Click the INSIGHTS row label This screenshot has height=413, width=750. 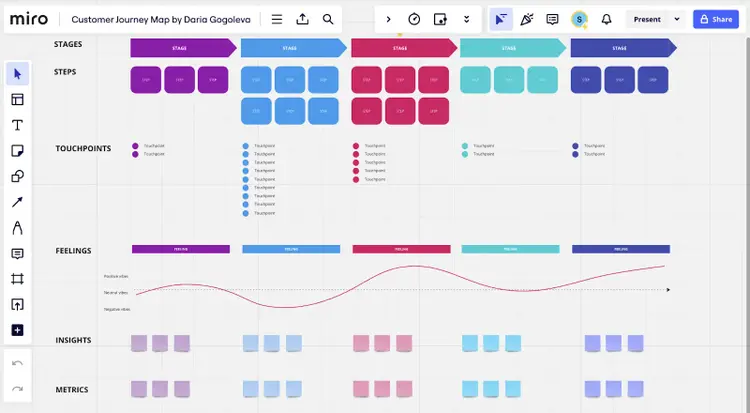tap(73, 340)
